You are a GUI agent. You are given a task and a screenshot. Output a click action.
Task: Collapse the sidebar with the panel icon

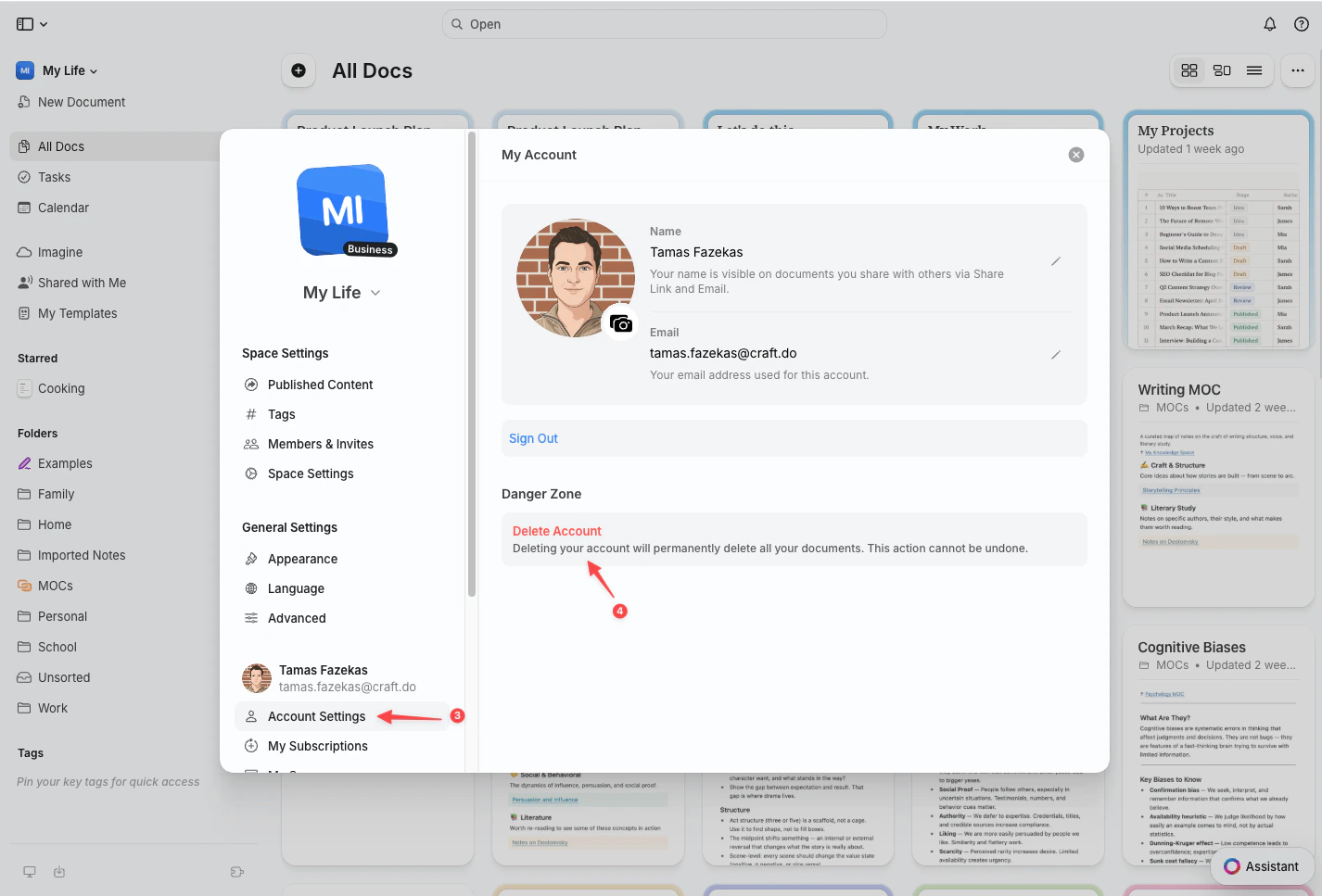(x=23, y=23)
